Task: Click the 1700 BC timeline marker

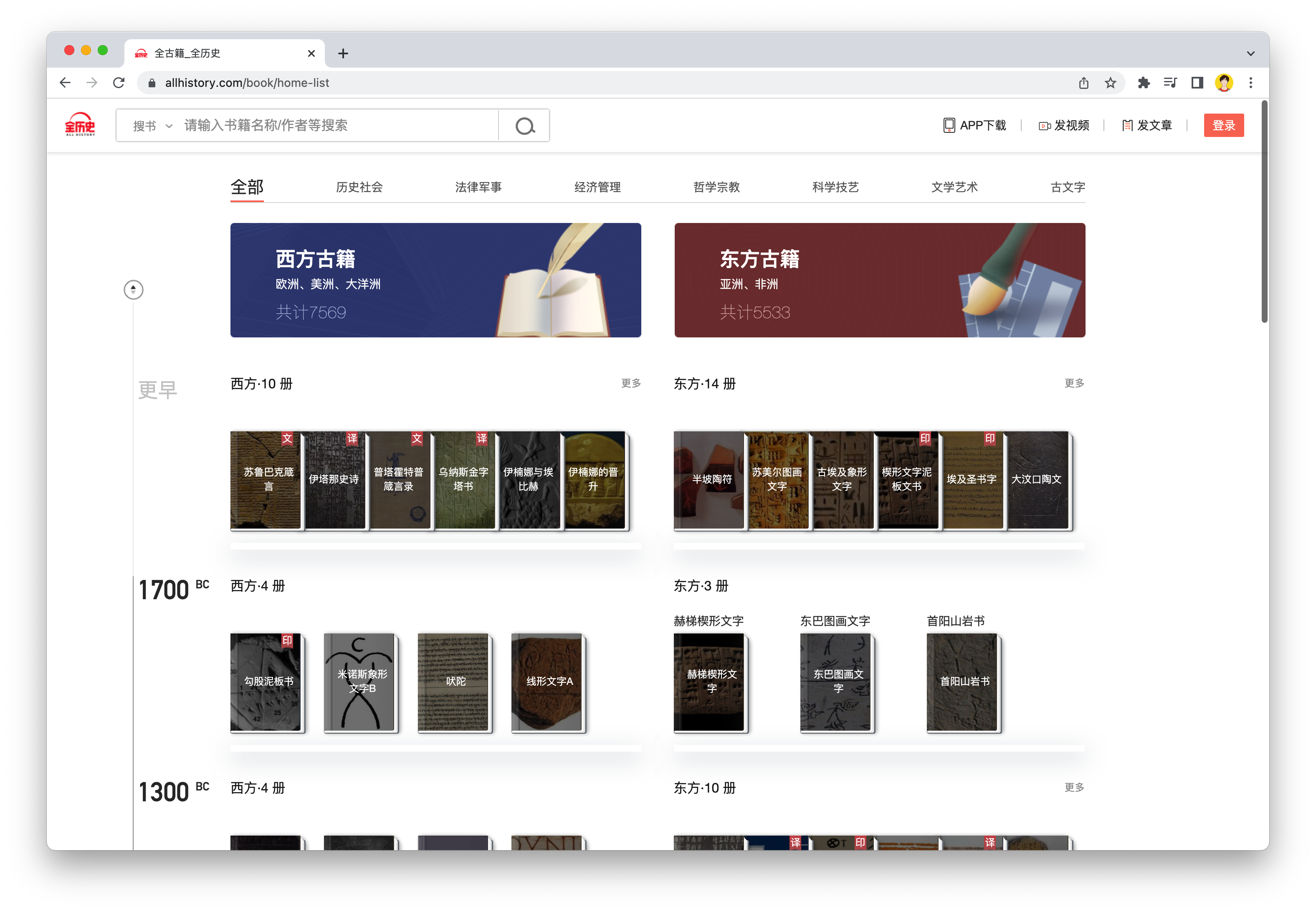Action: [x=174, y=590]
